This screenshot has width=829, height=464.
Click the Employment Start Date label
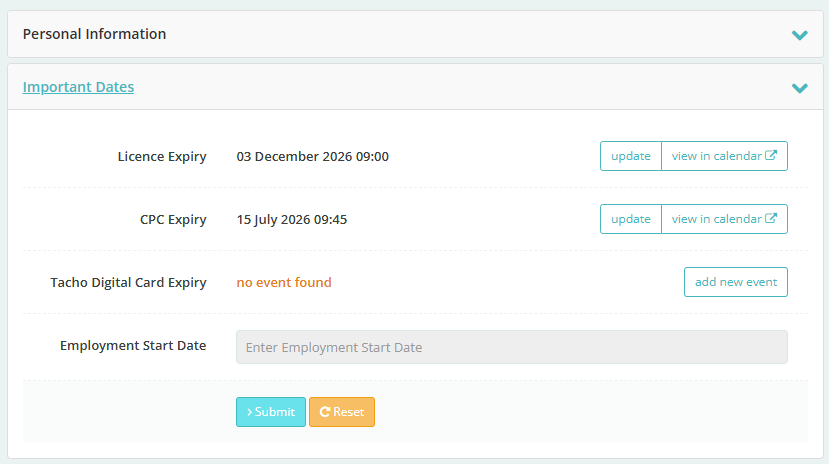[133, 346]
